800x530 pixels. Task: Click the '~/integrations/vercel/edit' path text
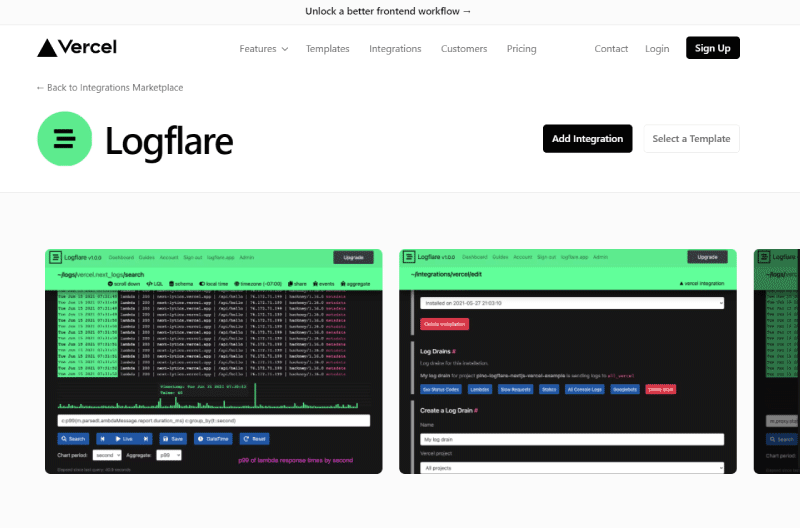[446, 274]
